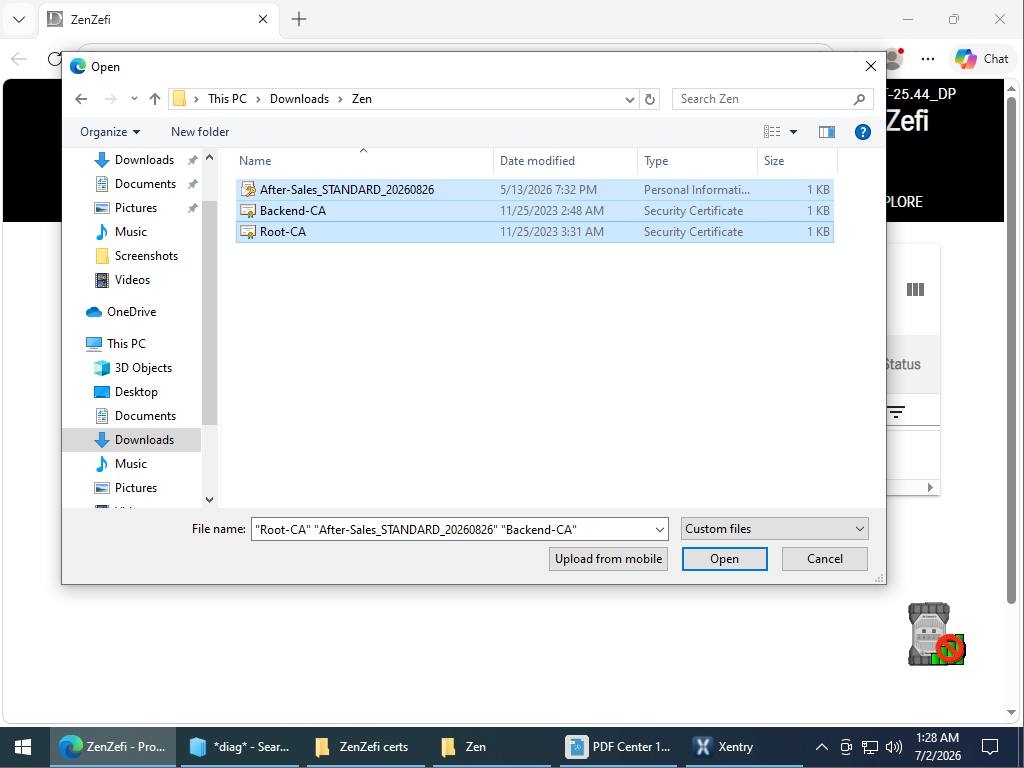Open the Organize menu

(x=110, y=132)
